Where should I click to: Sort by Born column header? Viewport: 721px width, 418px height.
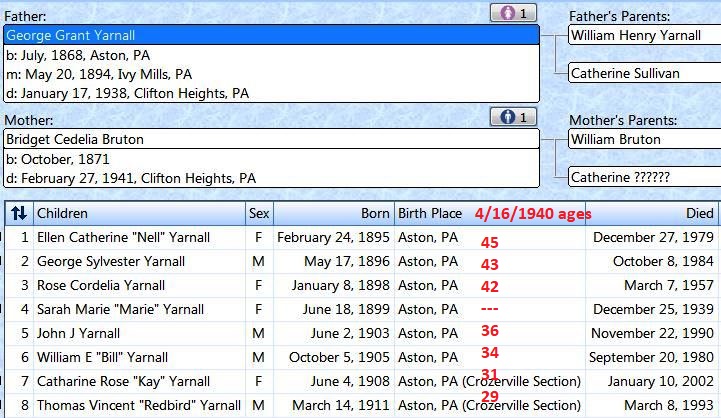tap(334, 213)
